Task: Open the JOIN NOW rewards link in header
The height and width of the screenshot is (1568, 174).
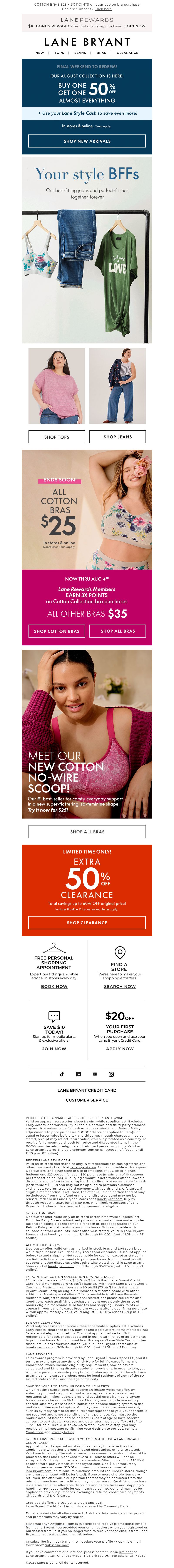Action: point(135,26)
